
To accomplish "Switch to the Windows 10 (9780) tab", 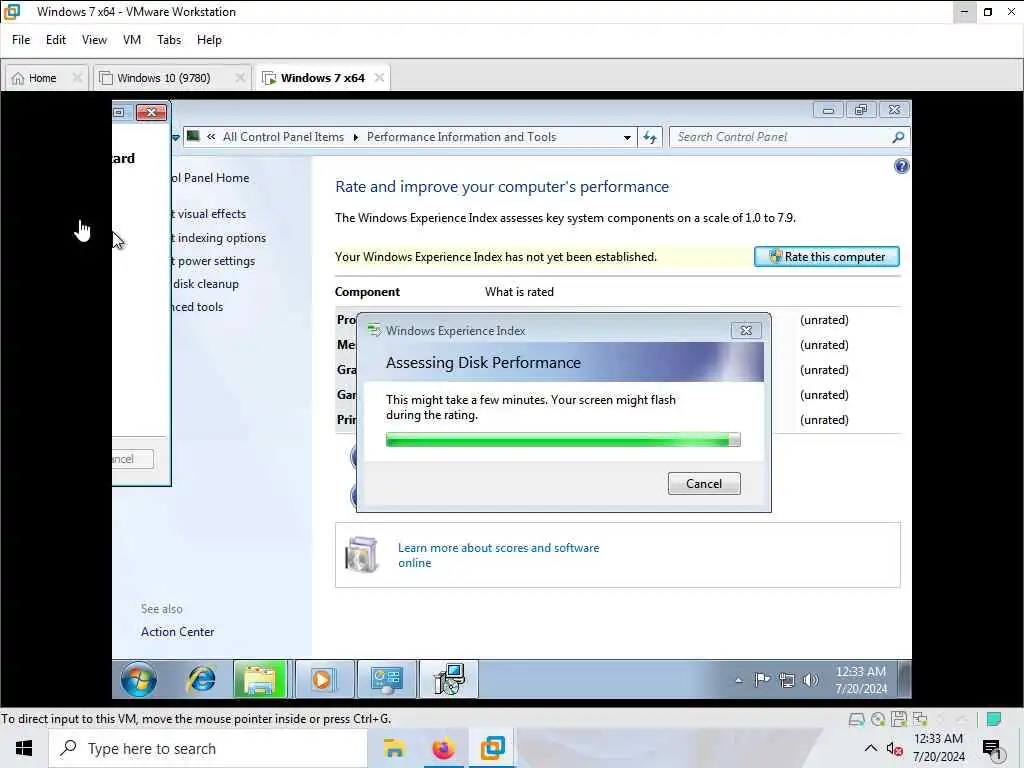I will click(x=163, y=78).
